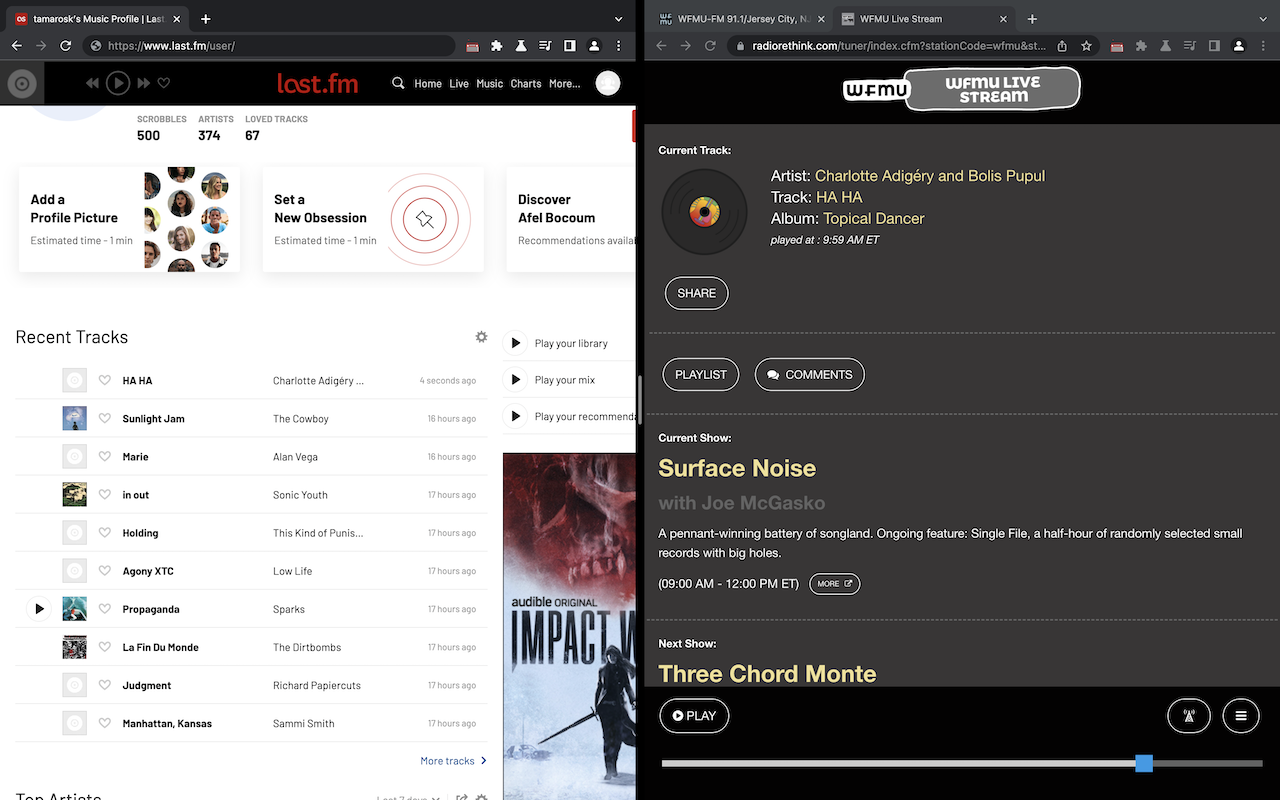Open La Fin Du Monde album thumbnail
Viewport: 1280px width, 800px height.
pos(74,647)
